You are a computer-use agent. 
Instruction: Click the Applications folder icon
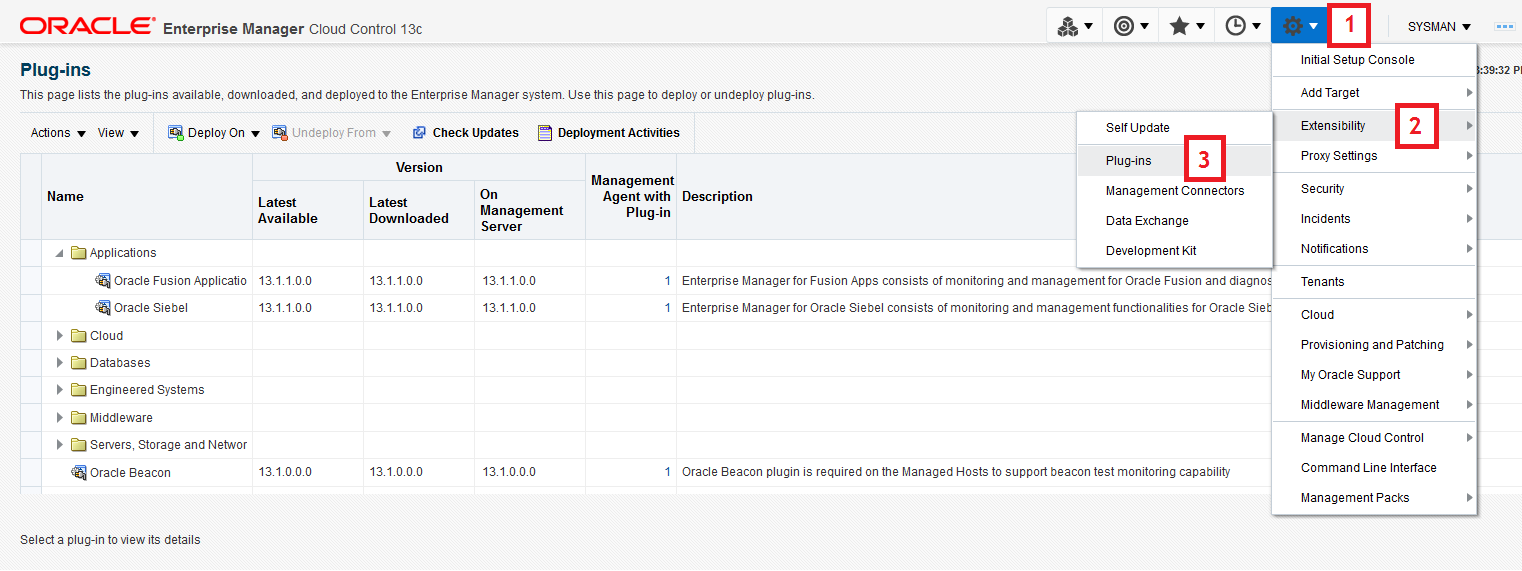pyautogui.click(x=79, y=253)
